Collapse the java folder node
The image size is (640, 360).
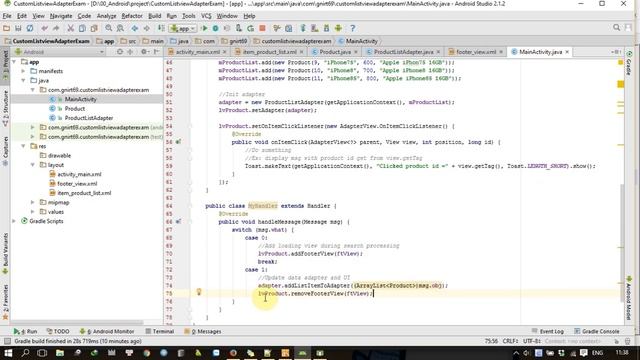point(24,80)
